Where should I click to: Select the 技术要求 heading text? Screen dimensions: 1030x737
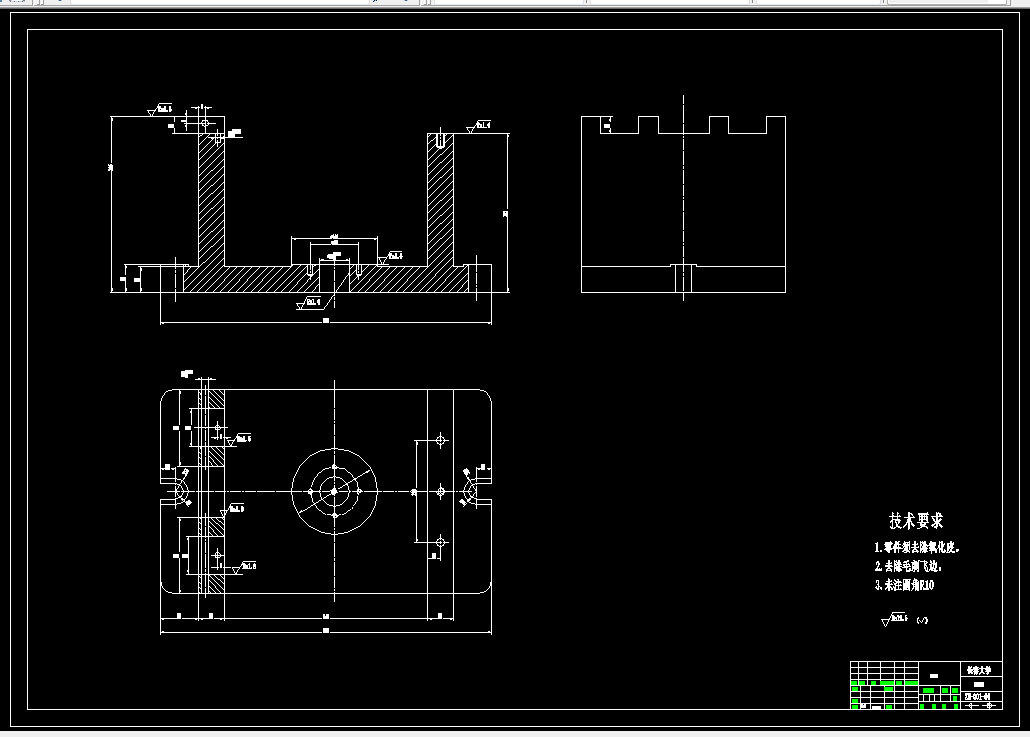click(x=916, y=521)
